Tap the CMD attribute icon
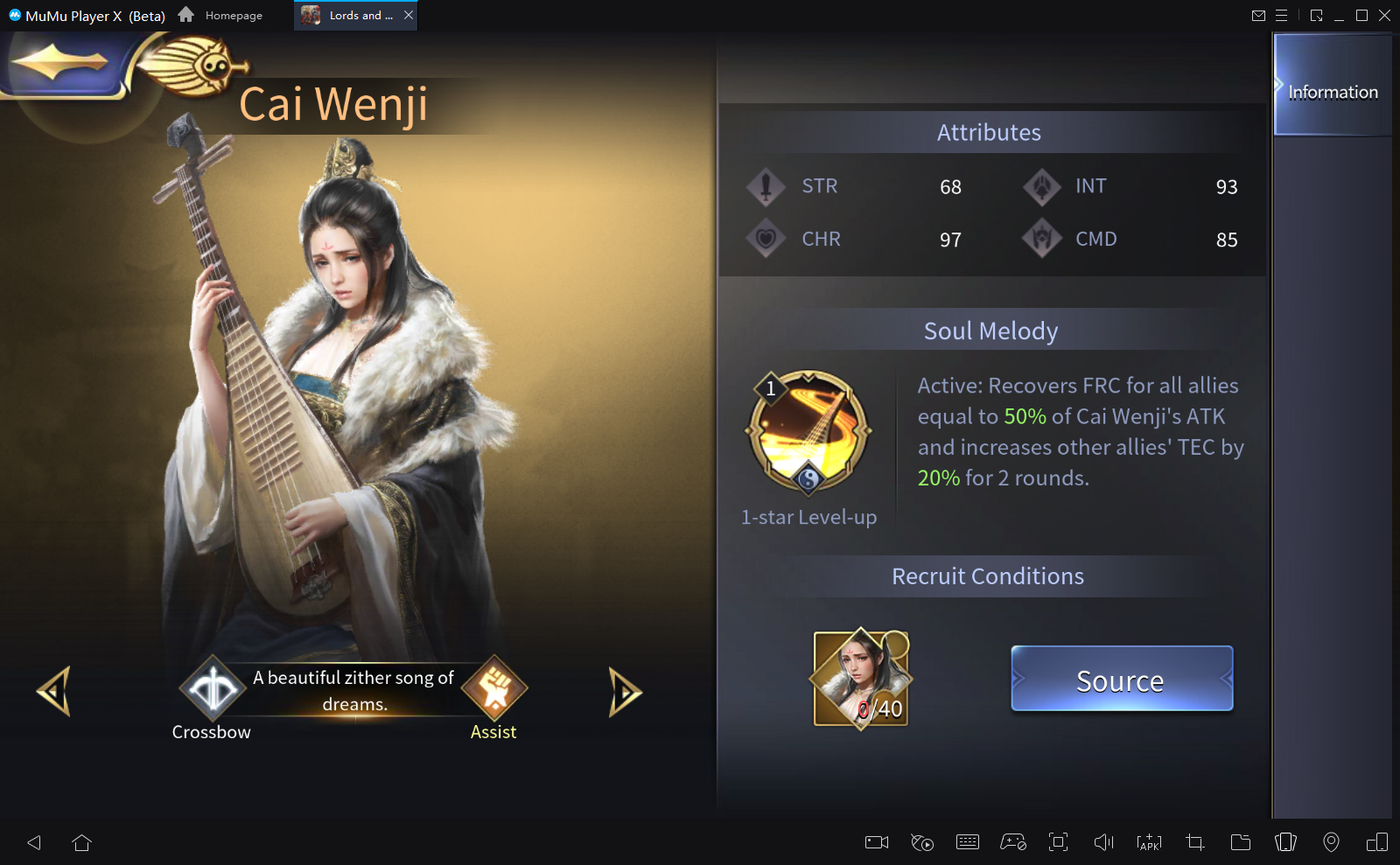This screenshot has height=865, width=1400. coord(1042,238)
